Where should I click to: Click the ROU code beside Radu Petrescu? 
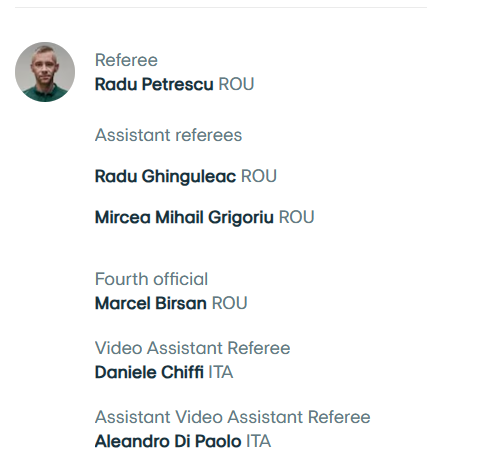coord(236,84)
